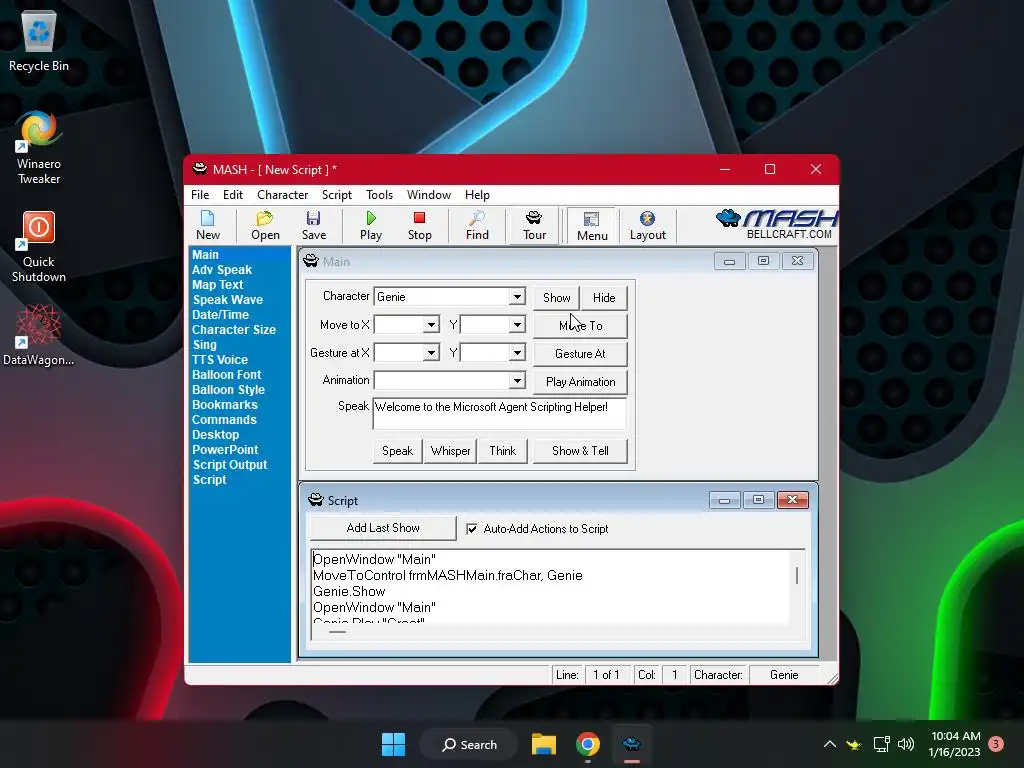The width and height of the screenshot is (1024, 768).
Task: Click the MASH app icon in title bar
Action: pyautogui.click(x=200, y=169)
